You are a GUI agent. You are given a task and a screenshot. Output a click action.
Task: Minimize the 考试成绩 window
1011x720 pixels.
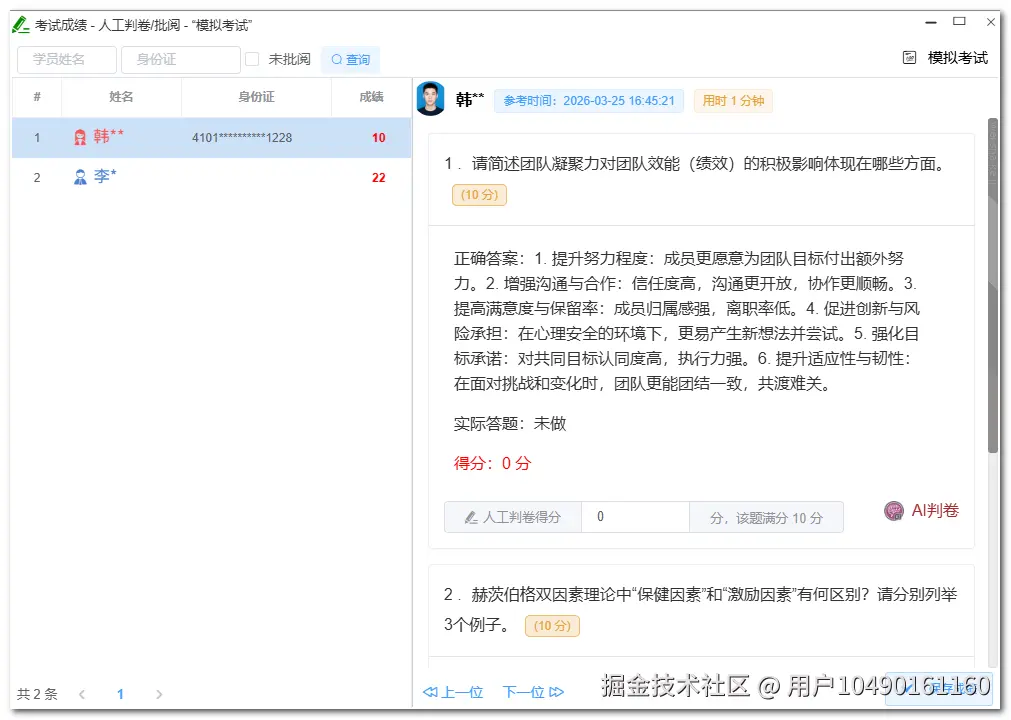coord(930,22)
